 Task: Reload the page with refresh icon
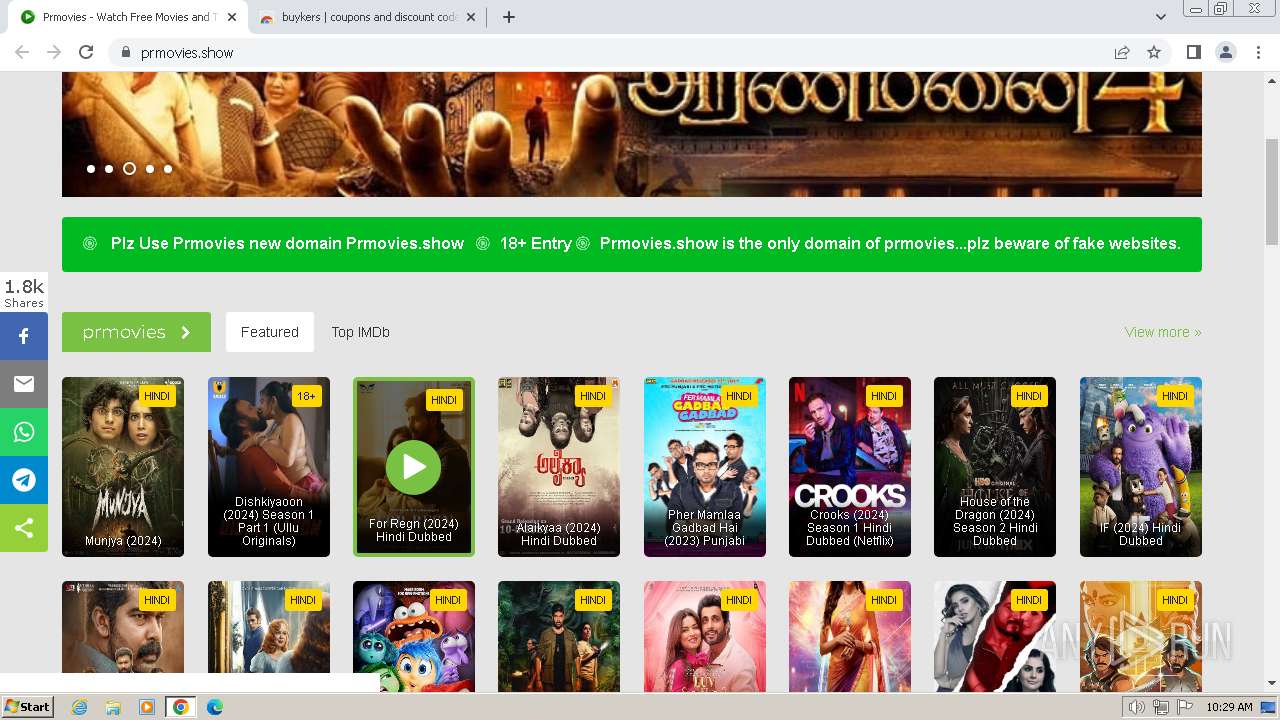[86, 52]
